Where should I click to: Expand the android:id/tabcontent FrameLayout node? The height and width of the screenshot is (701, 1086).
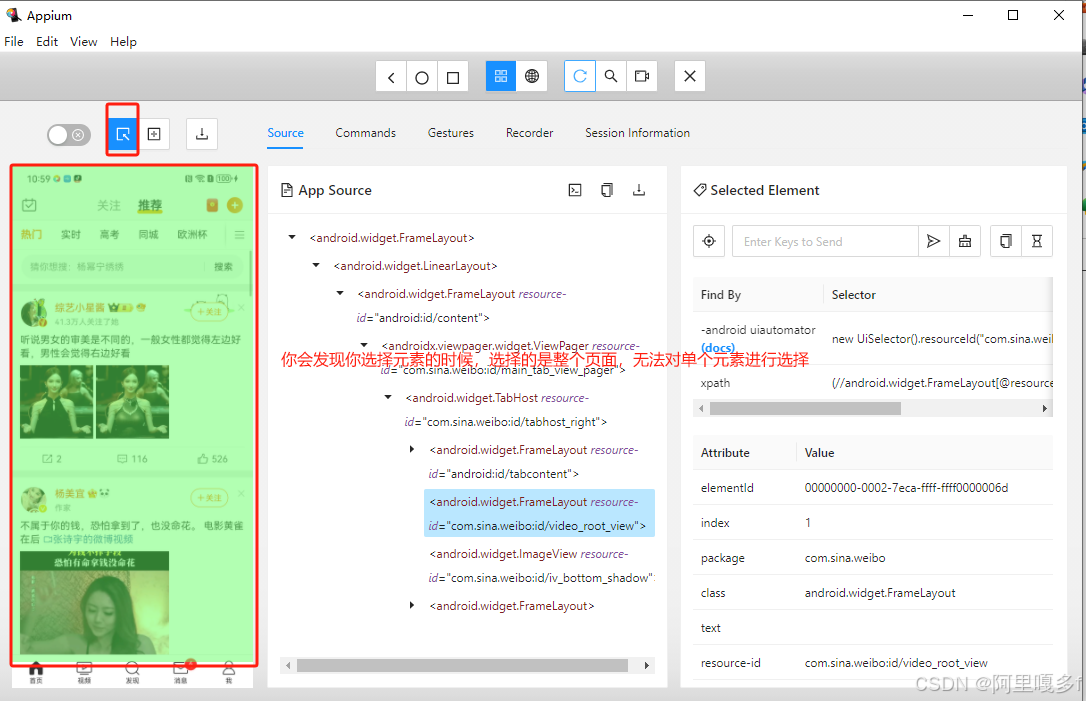(412, 450)
